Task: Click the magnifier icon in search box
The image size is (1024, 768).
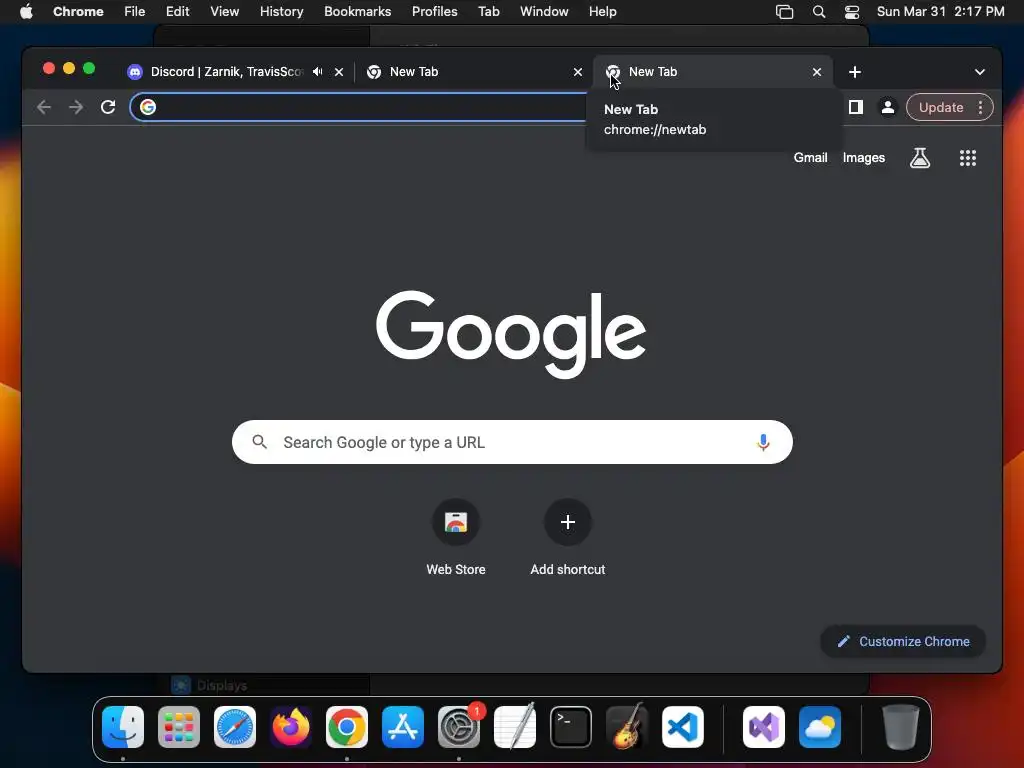Action: click(x=259, y=442)
